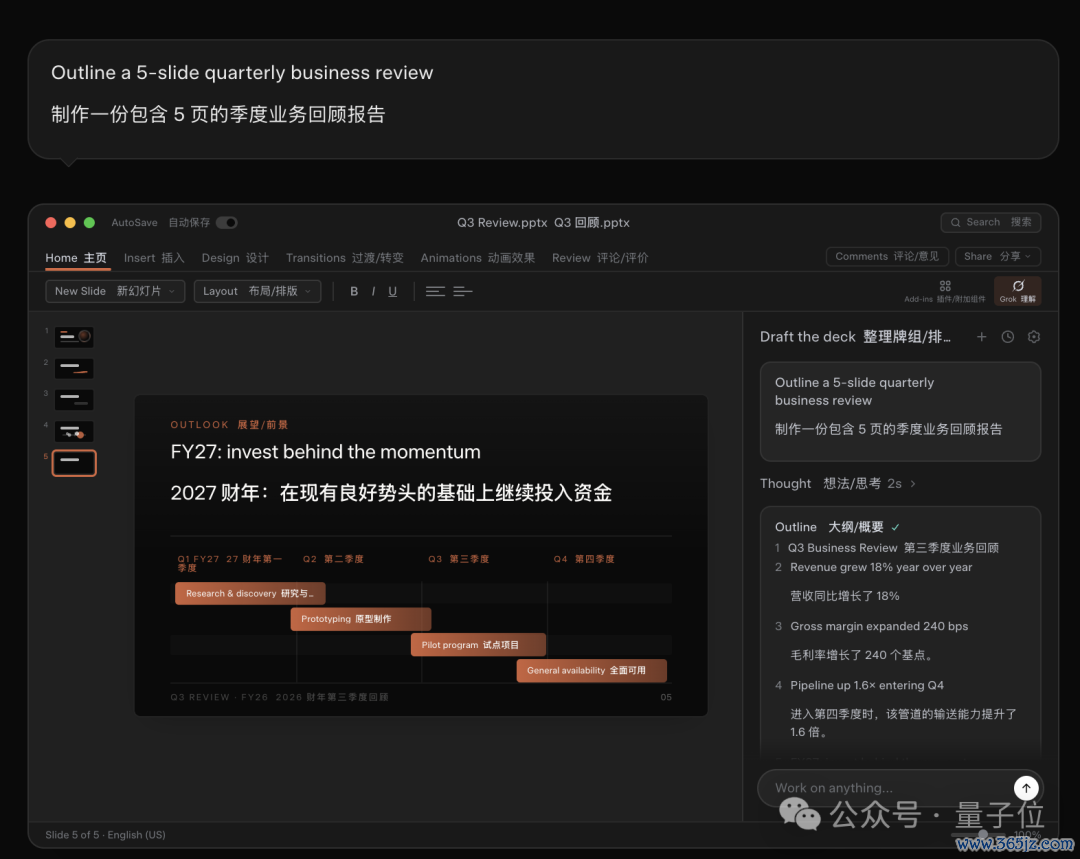Select slide 2 thumbnail
The image size is (1080, 859).
(74, 369)
